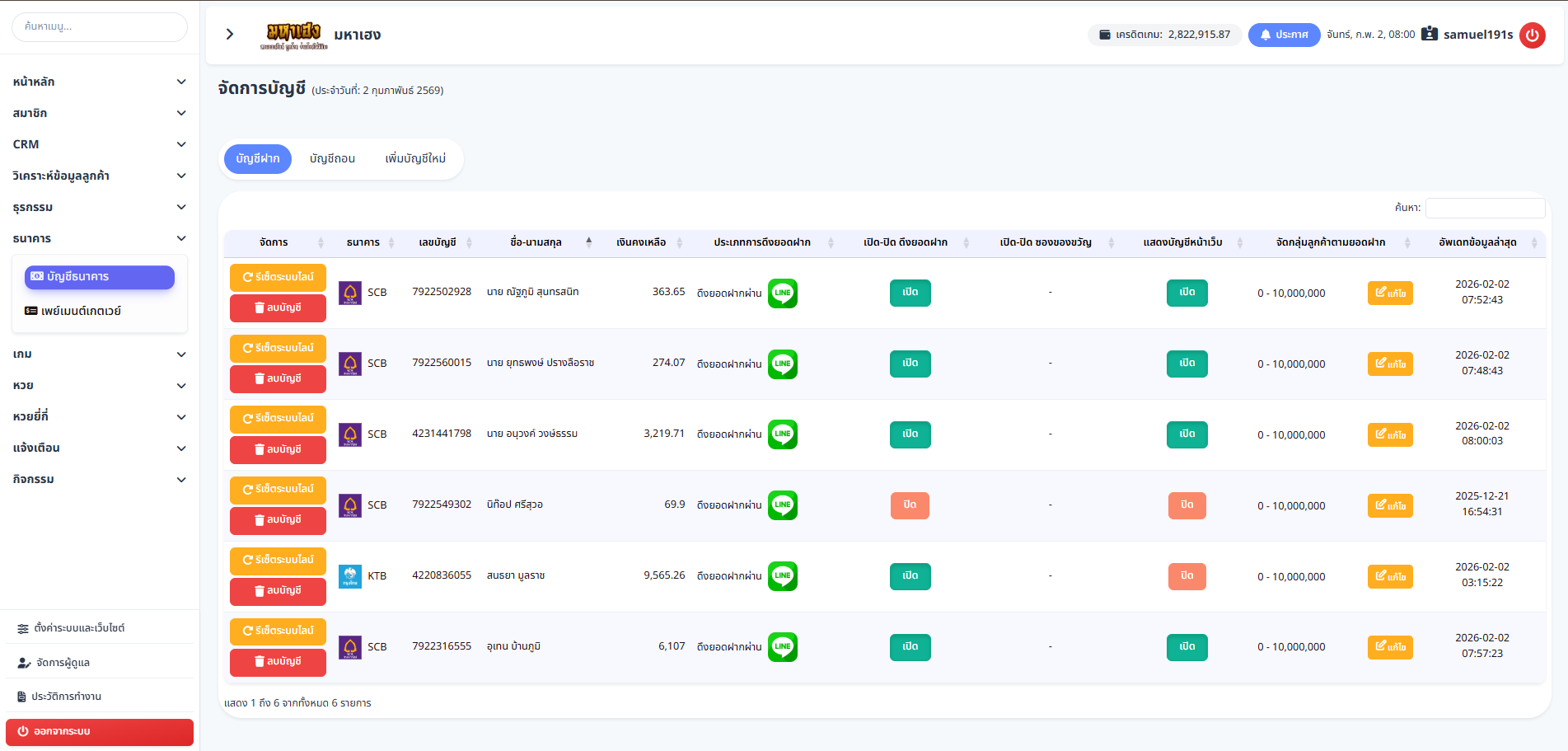Click ลบบัญชี for account 7922560015
This screenshot has height=751, width=1568.
[278, 378]
